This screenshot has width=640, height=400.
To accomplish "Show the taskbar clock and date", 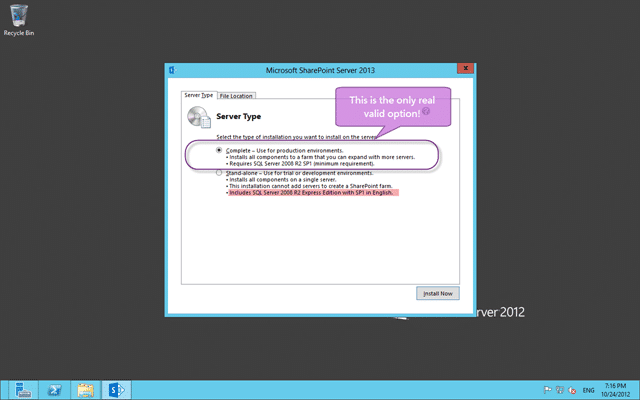I will pyautogui.click(x=616, y=390).
